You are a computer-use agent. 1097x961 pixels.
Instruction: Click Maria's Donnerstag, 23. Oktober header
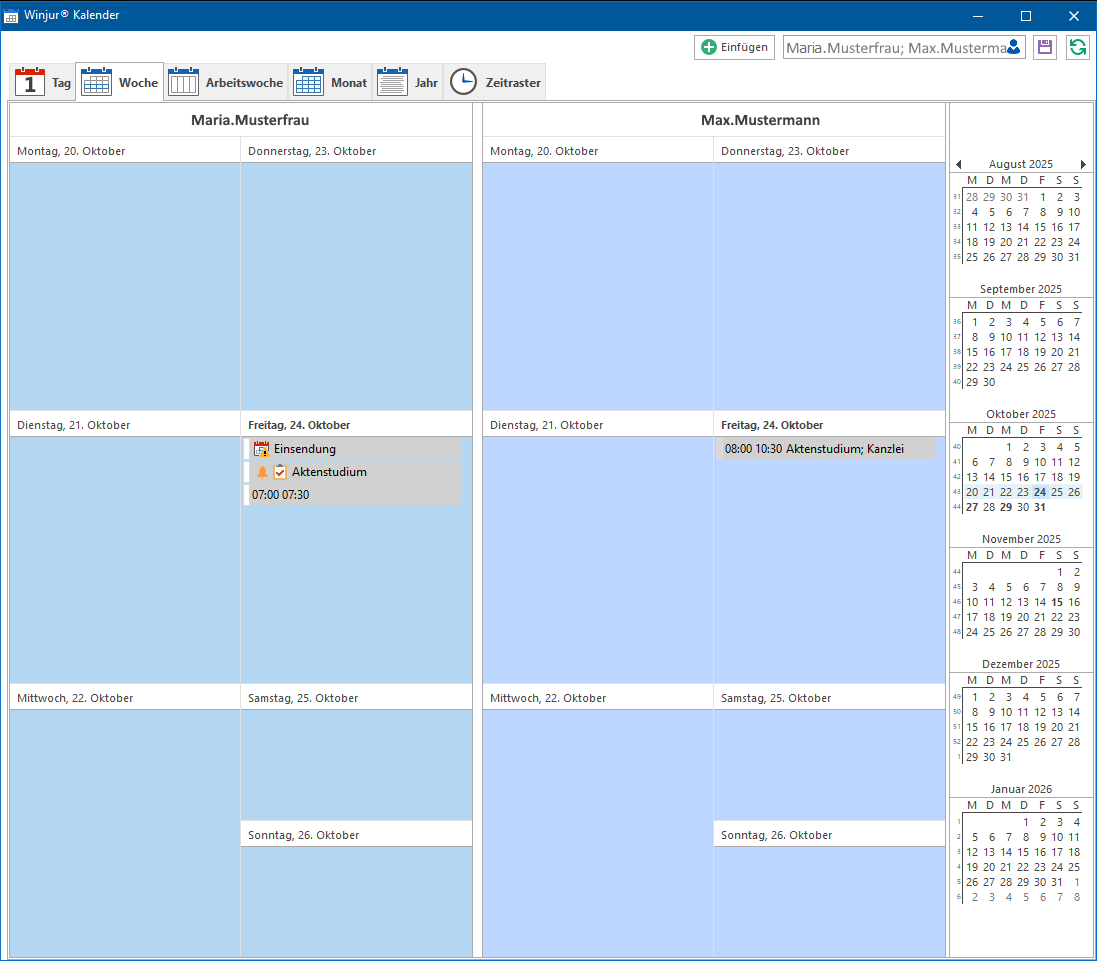pyautogui.click(x=356, y=151)
